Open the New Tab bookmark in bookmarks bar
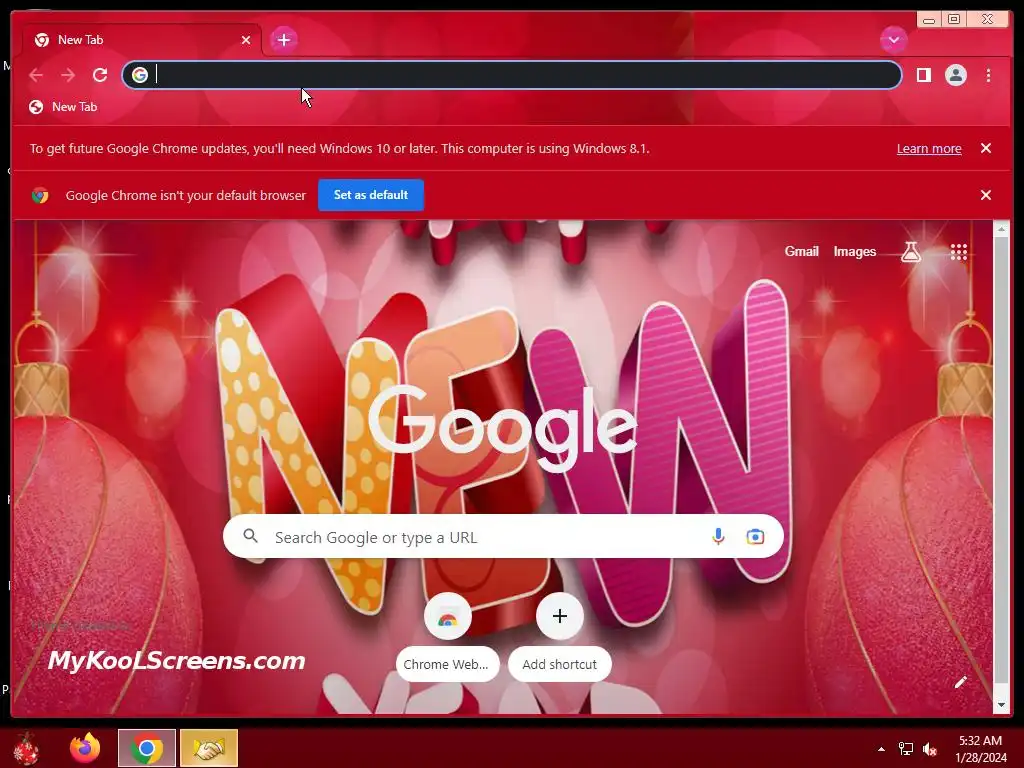This screenshot has height=768, width=1024. [x=63, y=107]
